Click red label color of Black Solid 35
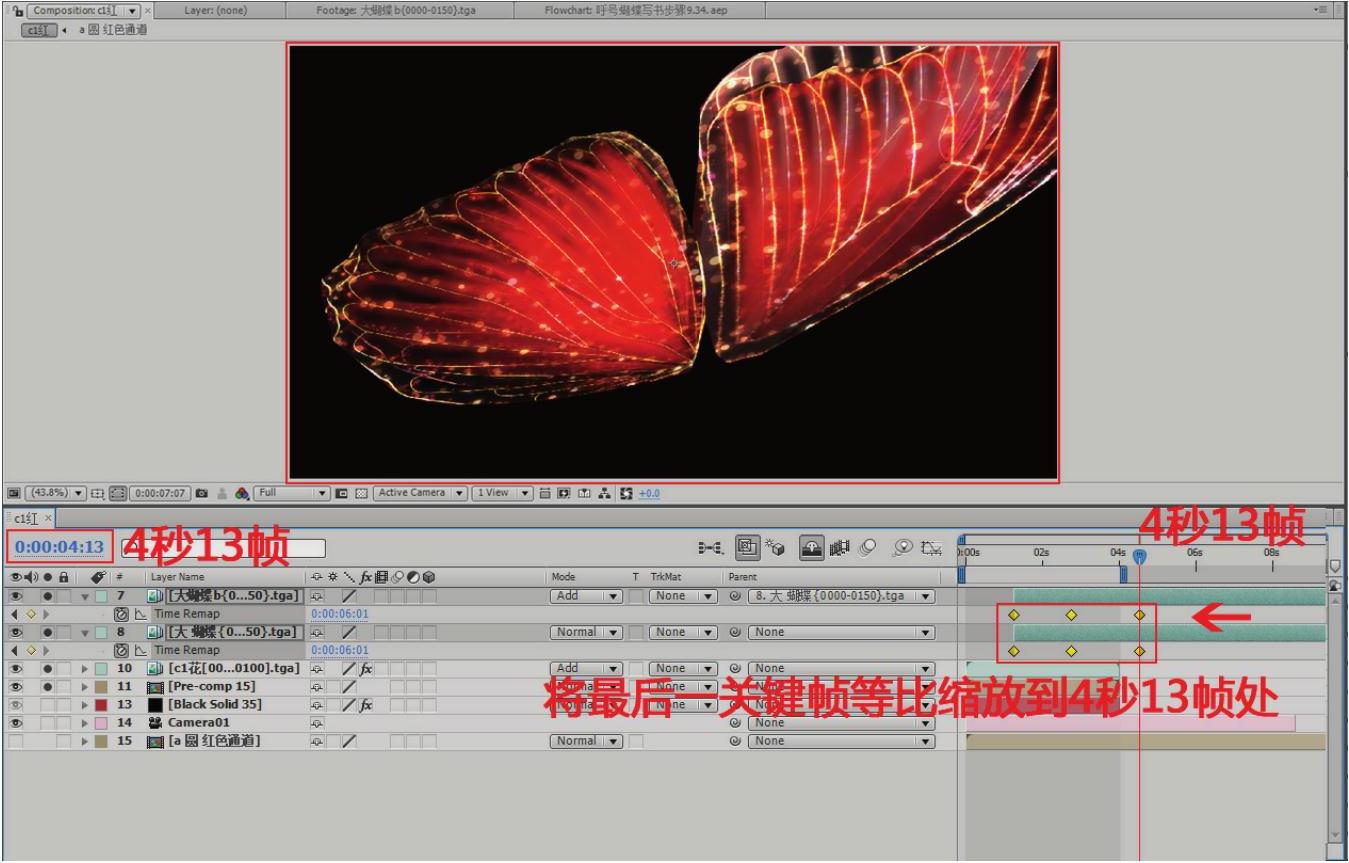 [x=101, y=705]
